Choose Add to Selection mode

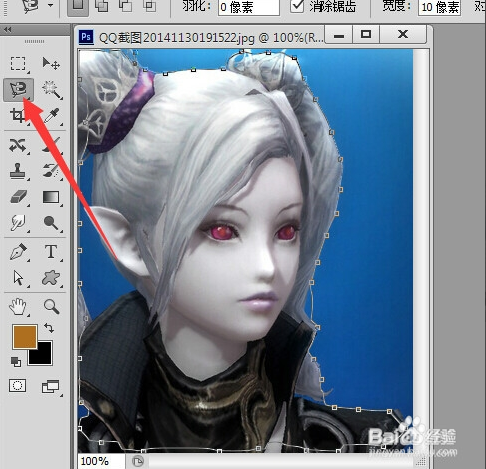(x=102, y=6)
